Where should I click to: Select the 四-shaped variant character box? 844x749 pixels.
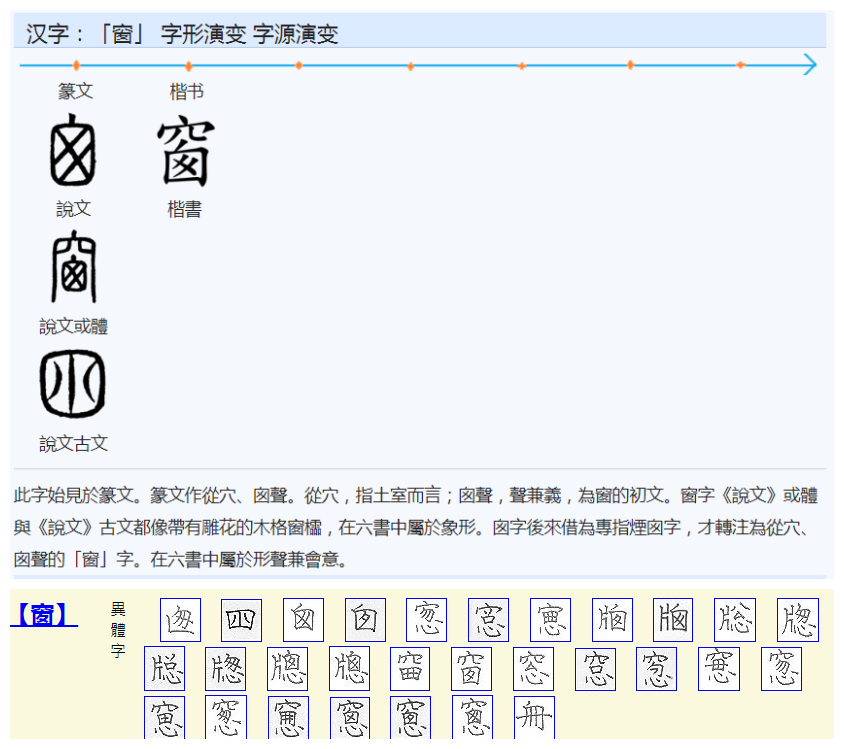(x=240, y=618)
